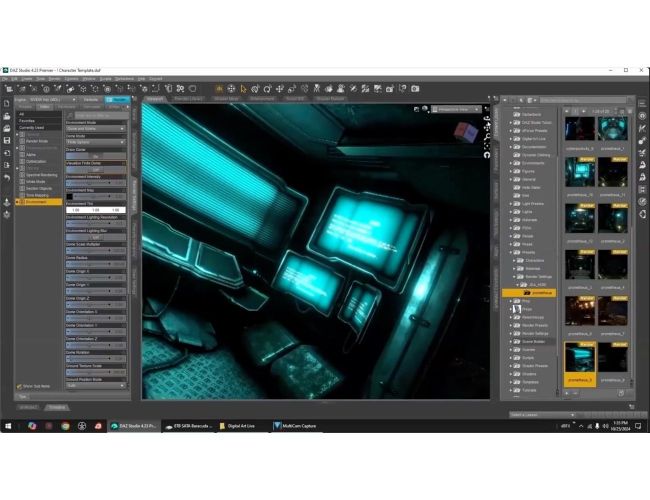Click the top icon in right-edge toolbar
Screen dimensions: 650x500
click(x=642, y=104)
